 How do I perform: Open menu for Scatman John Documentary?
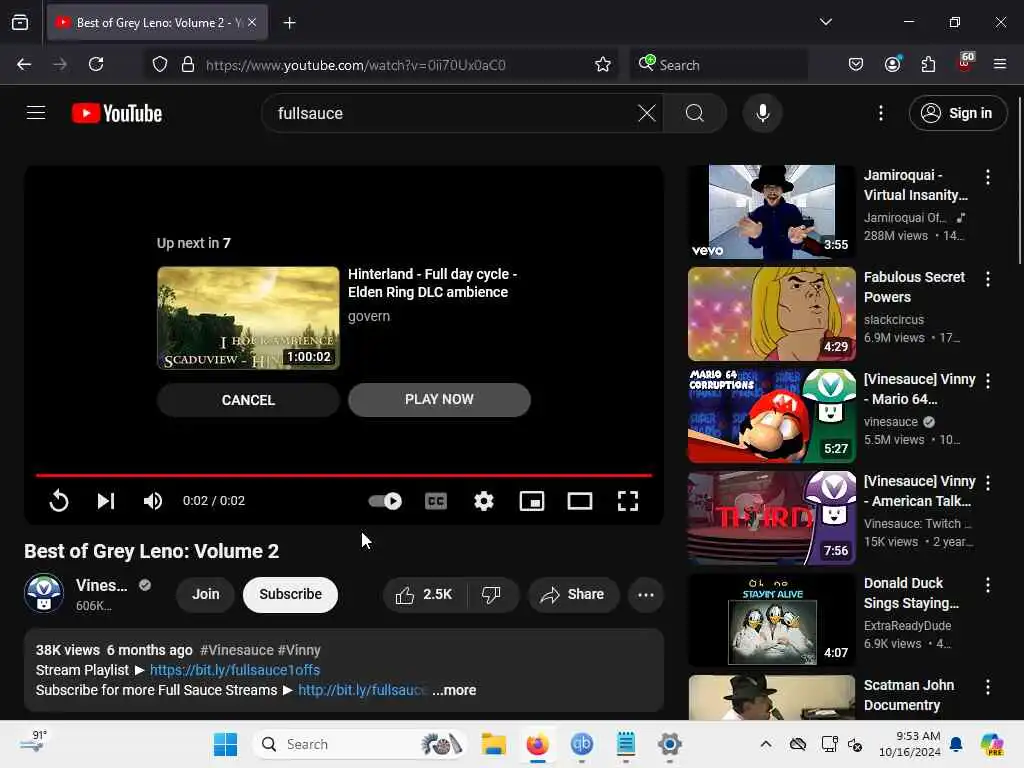coord(988,687)
